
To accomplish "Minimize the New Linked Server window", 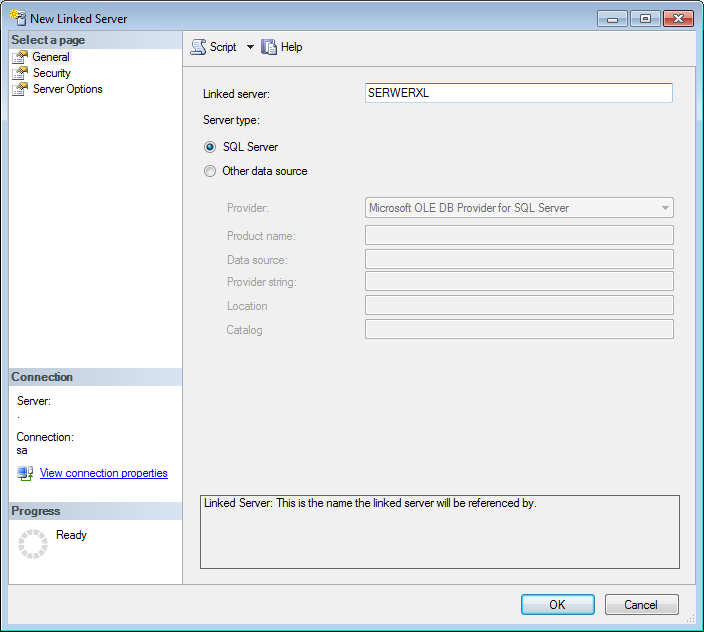I will [x=612, y=19].
